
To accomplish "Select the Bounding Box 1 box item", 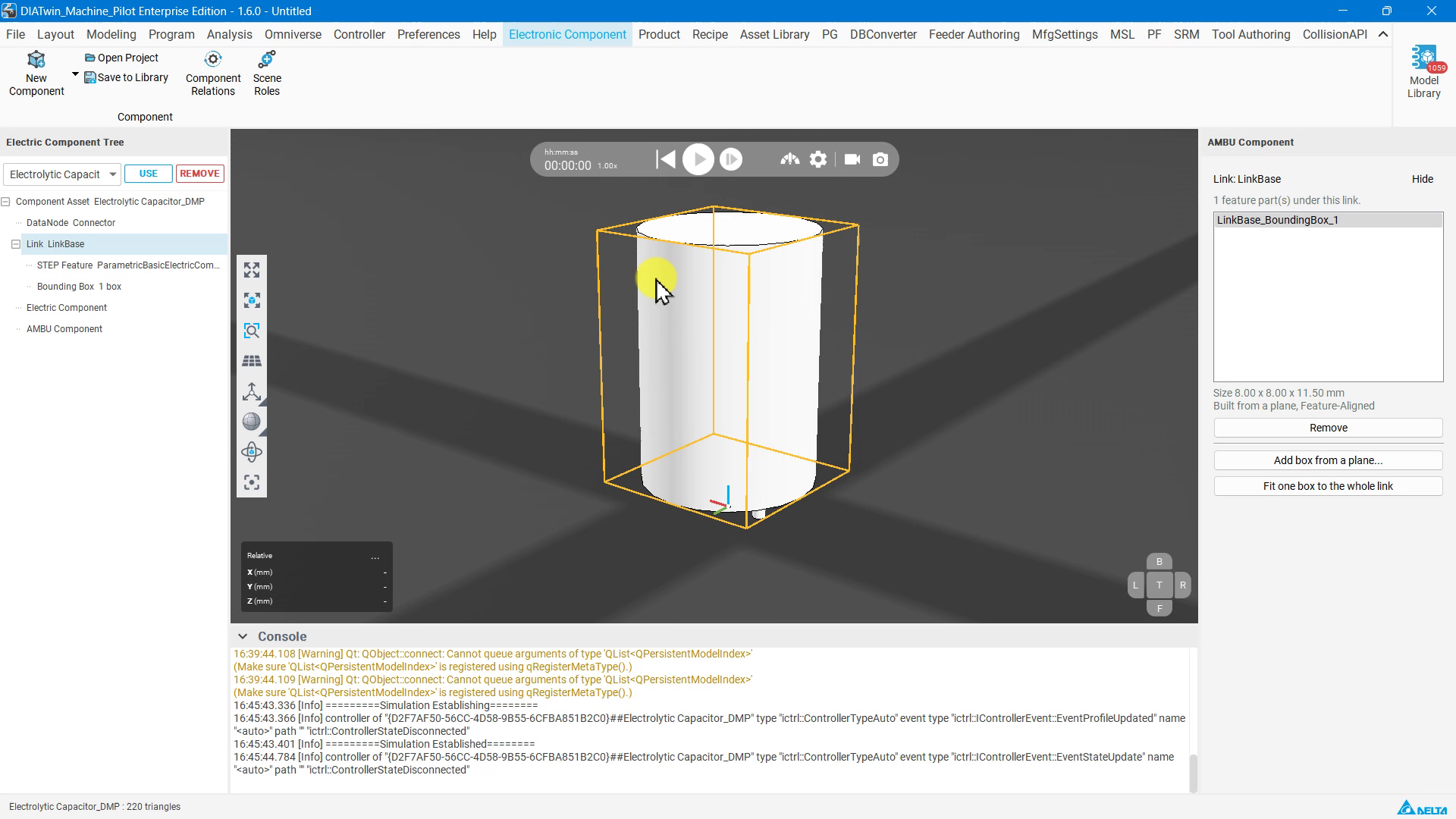I will point(79,287).
